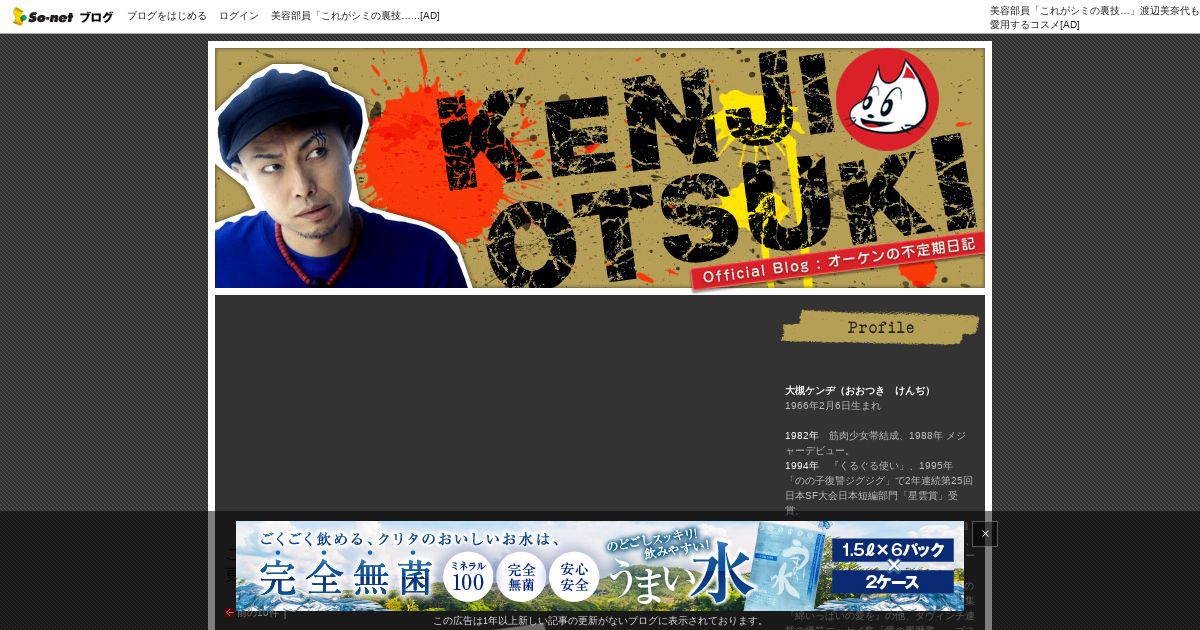The height and width of the screenshot is (630, 1200).
Task: Click the Profile sidebar heading
Action: click(881, 327)
